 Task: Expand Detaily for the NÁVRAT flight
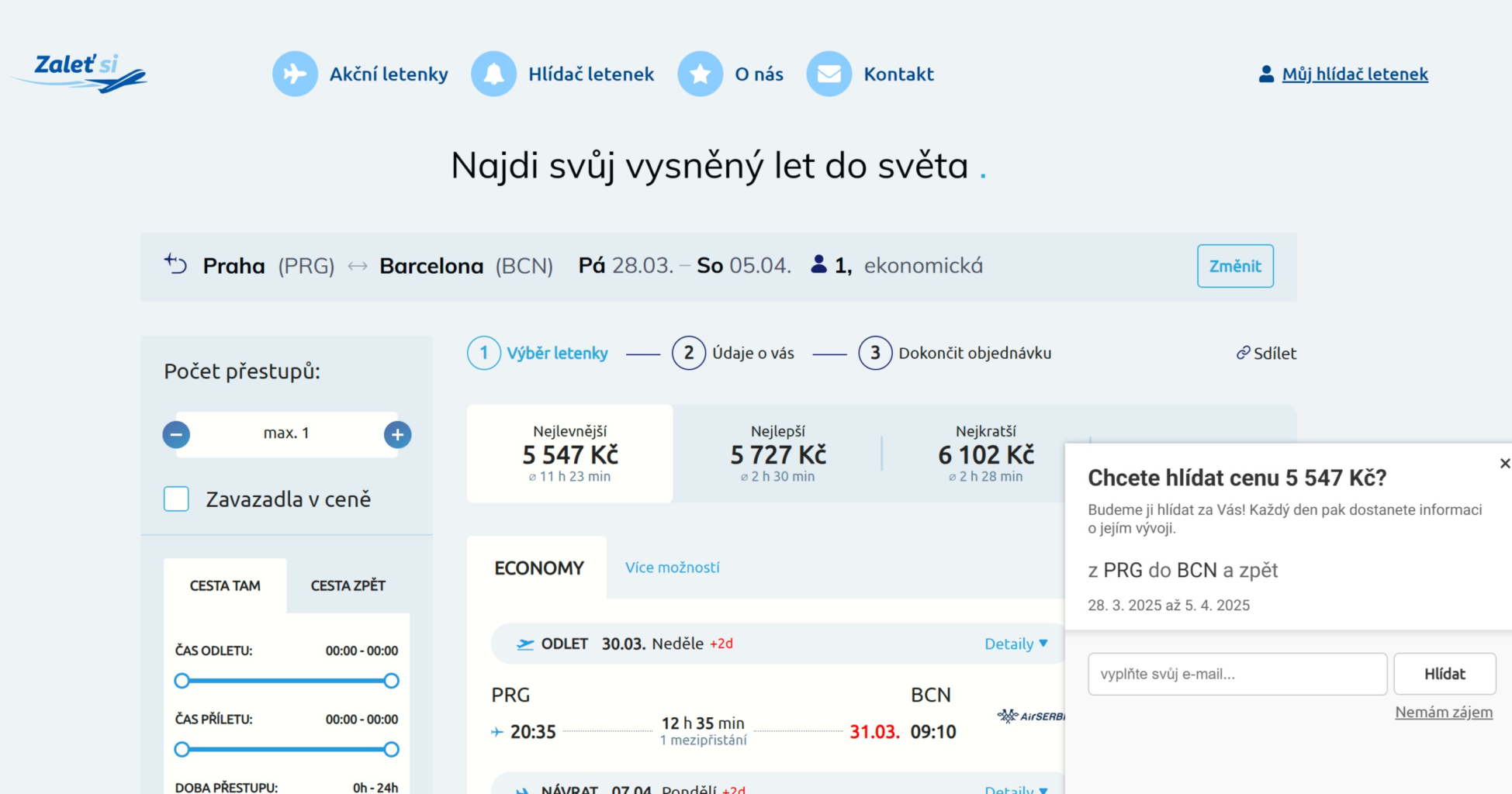pyautogui.click(x=1015, y=789)
